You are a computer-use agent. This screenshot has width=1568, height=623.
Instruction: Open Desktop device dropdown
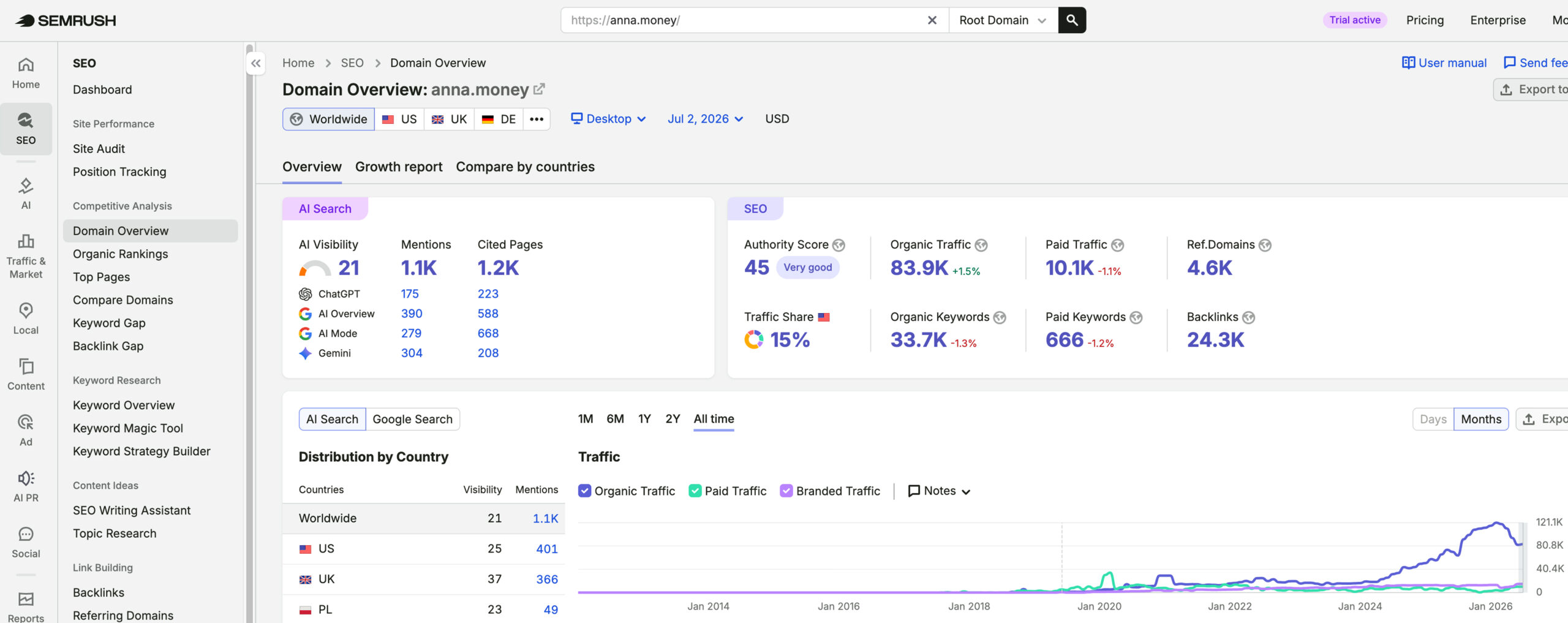(x=608, y=119)
